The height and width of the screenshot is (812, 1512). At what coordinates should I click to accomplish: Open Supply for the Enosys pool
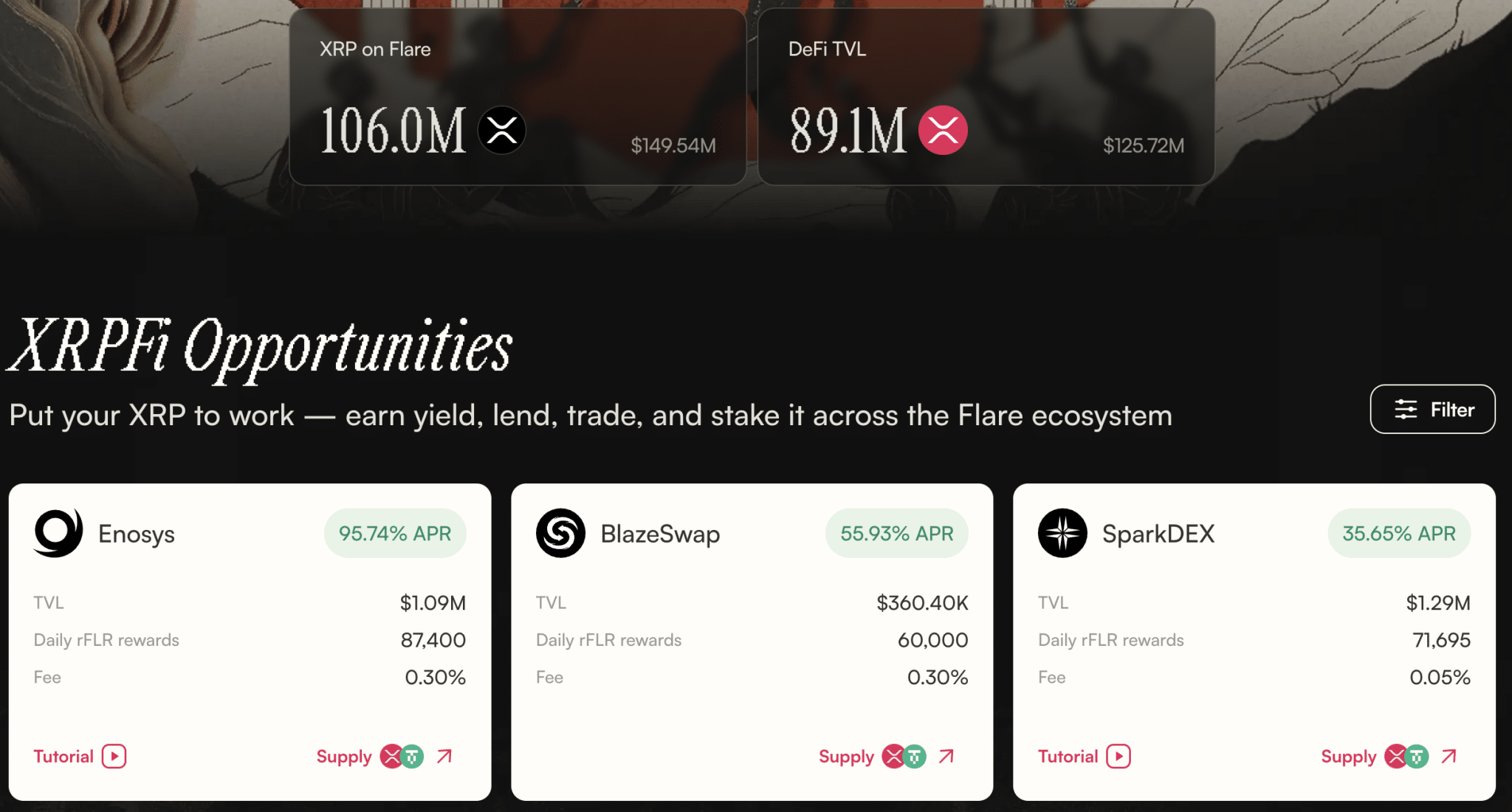(344, 756)
